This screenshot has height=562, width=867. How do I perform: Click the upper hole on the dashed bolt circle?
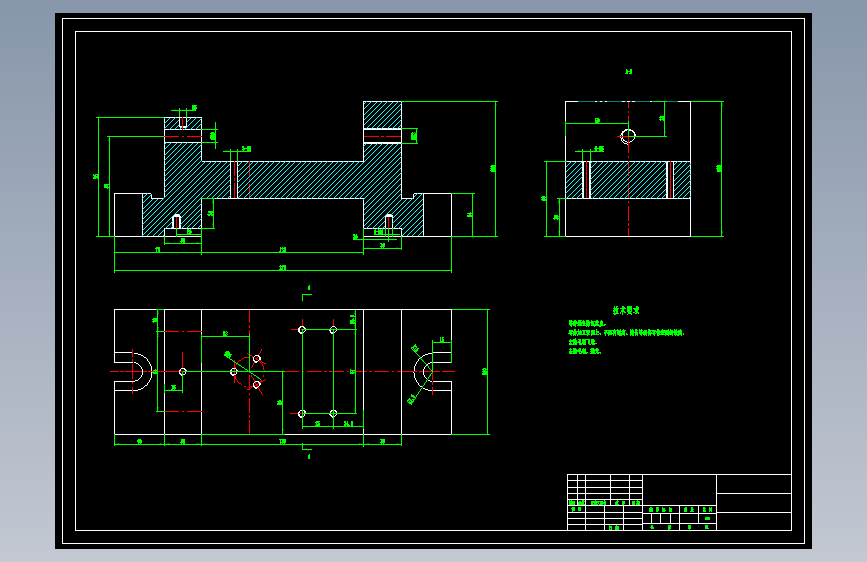(257, 359)
